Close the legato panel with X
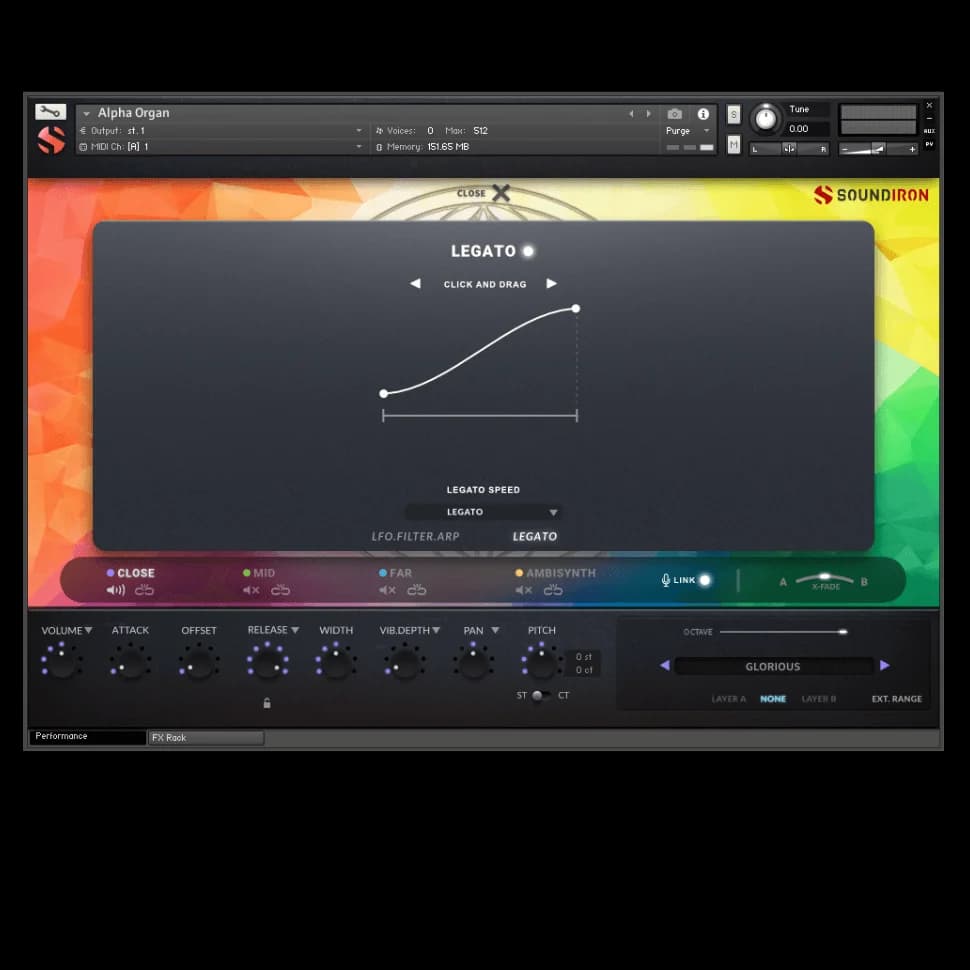The height and width of the screenshot is (970, 970). 500,193
